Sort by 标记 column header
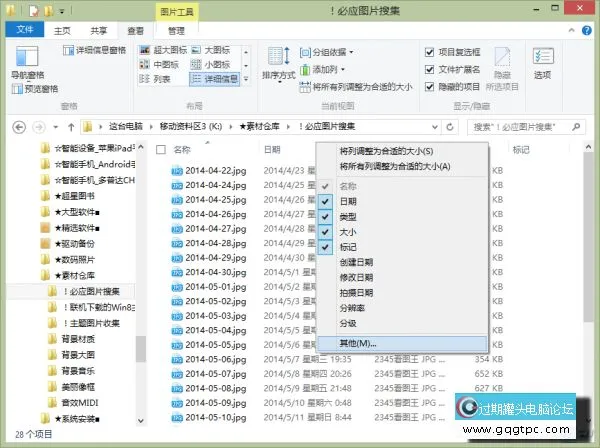 [521, 150]
